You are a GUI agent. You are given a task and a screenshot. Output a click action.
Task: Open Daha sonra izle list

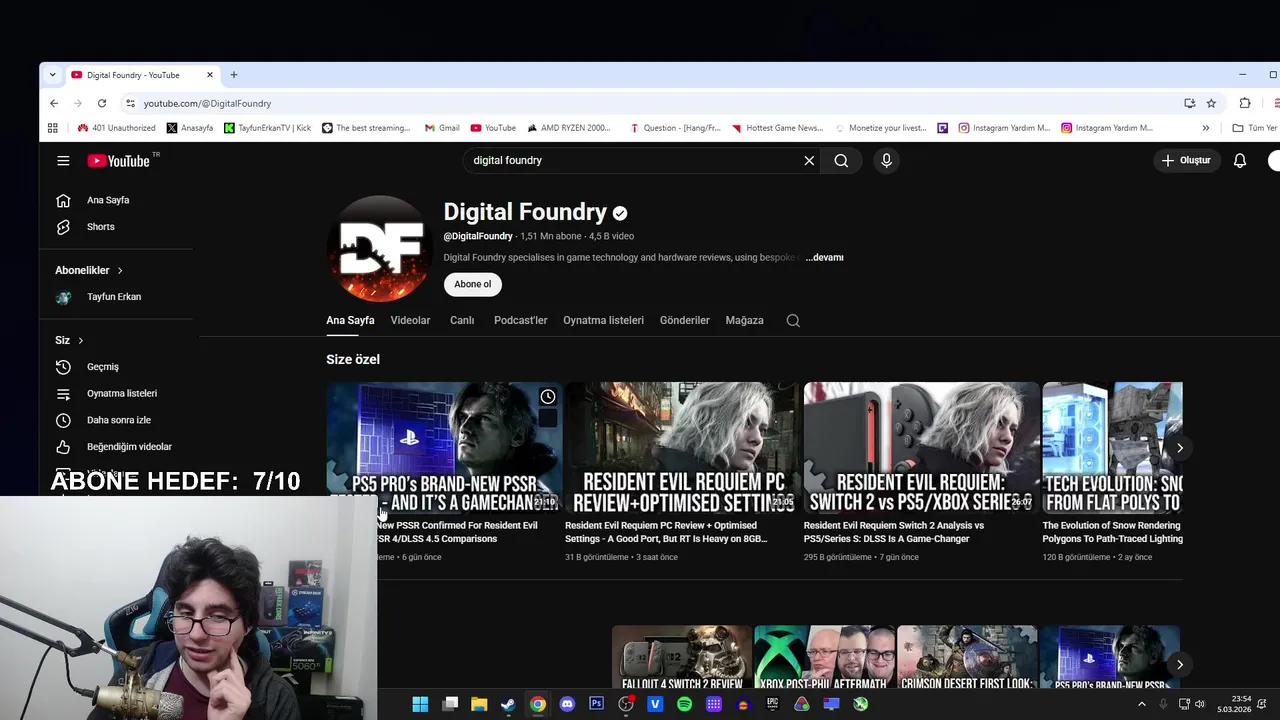pos(118,420)
